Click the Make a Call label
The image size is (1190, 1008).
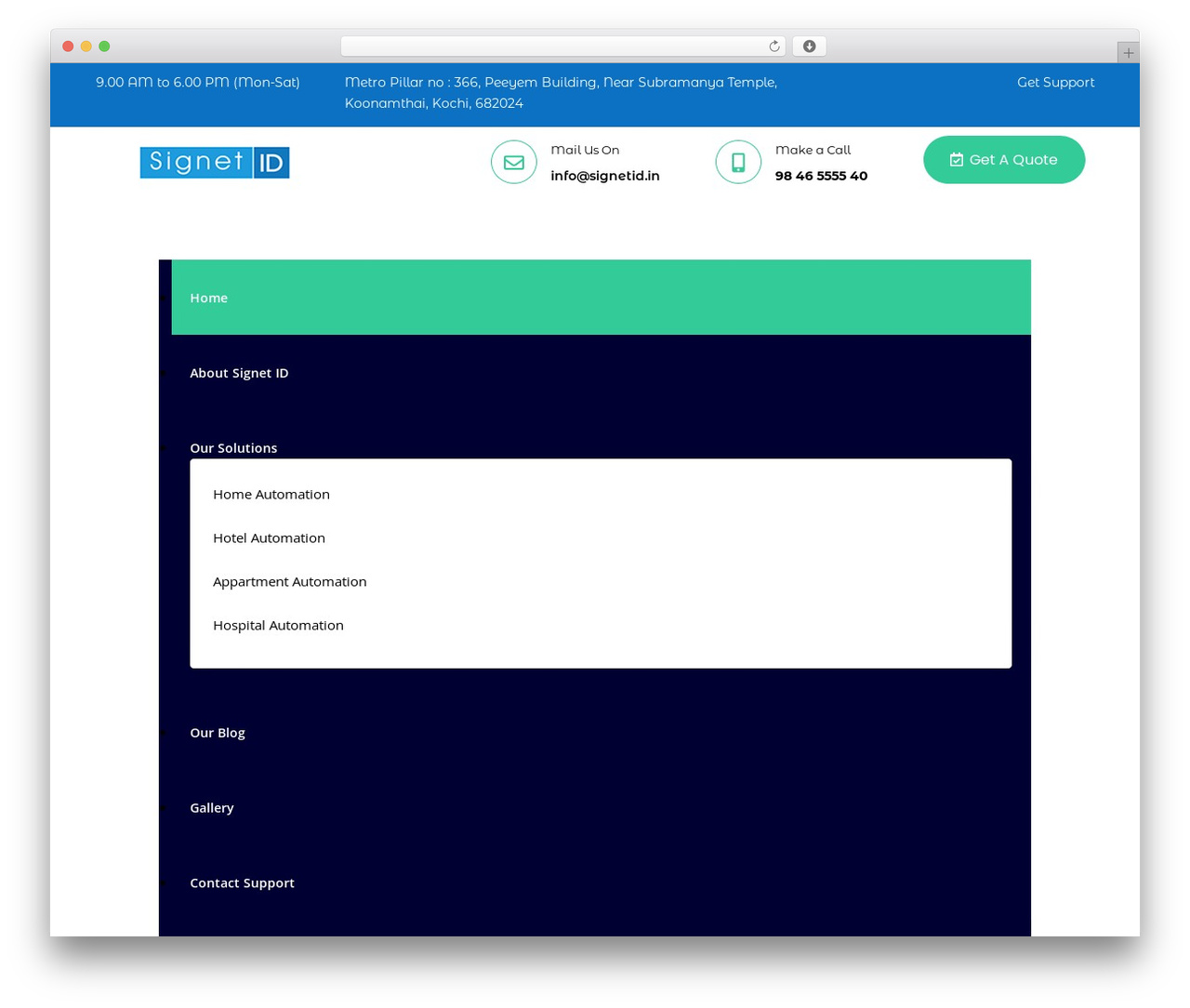coord(813,150)
